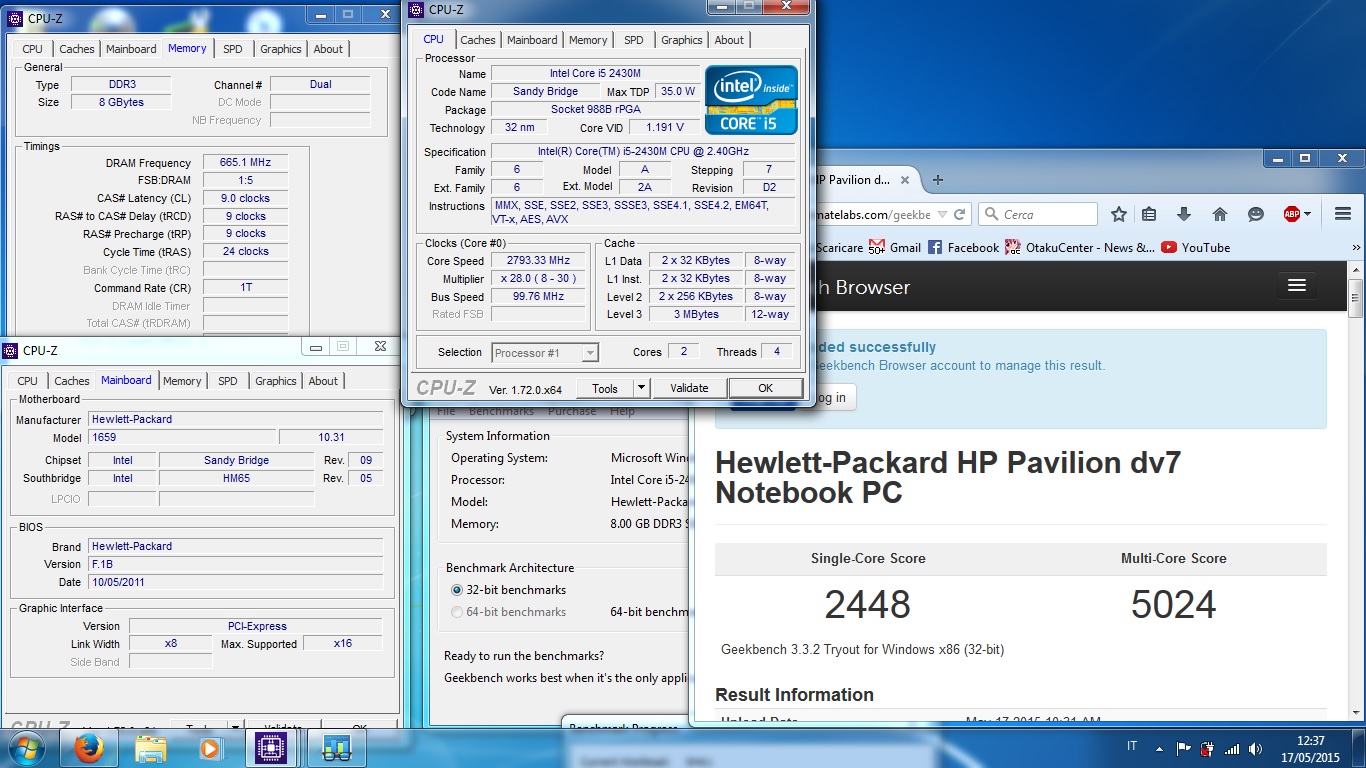This screenshot has height=768, width=1366.
Task: Open the Firefox downloads arrow icon
Action: point(1184,214)
